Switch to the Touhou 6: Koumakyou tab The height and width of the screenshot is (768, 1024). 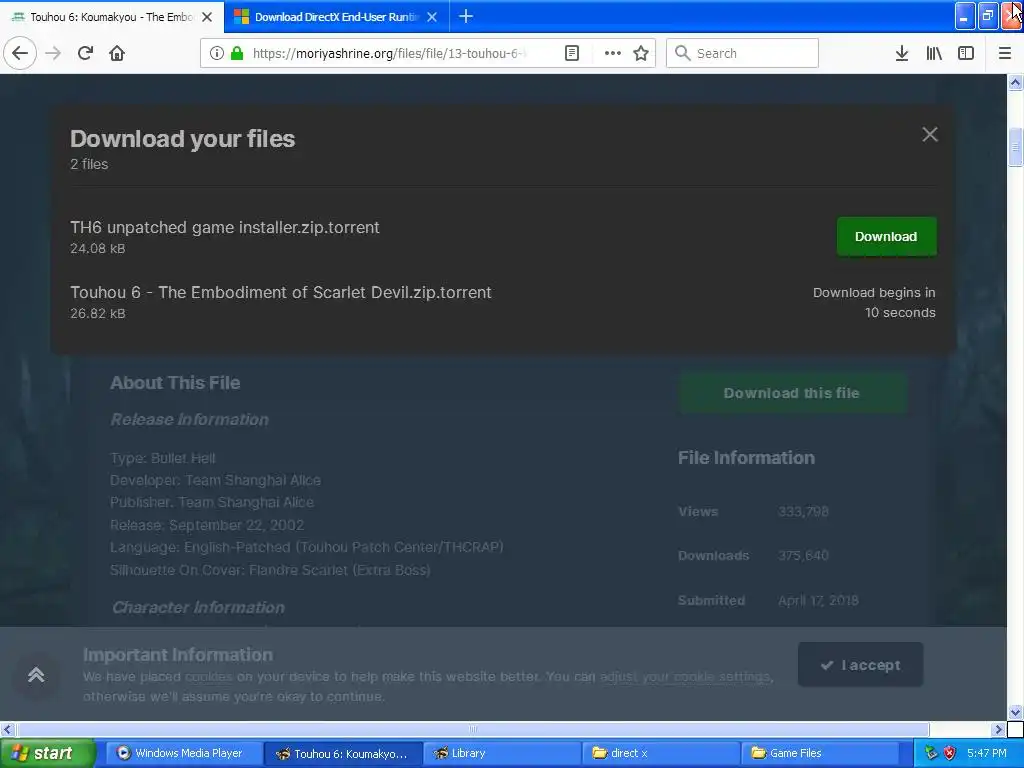click(112, 17)
